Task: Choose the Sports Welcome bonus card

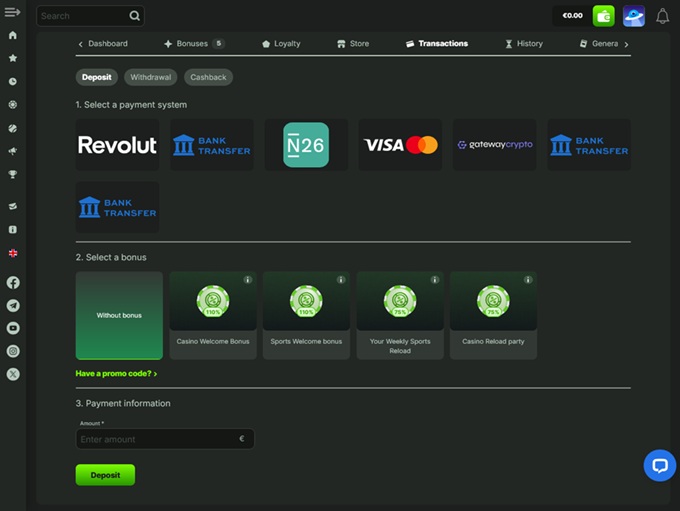Action: pos(306,315)
